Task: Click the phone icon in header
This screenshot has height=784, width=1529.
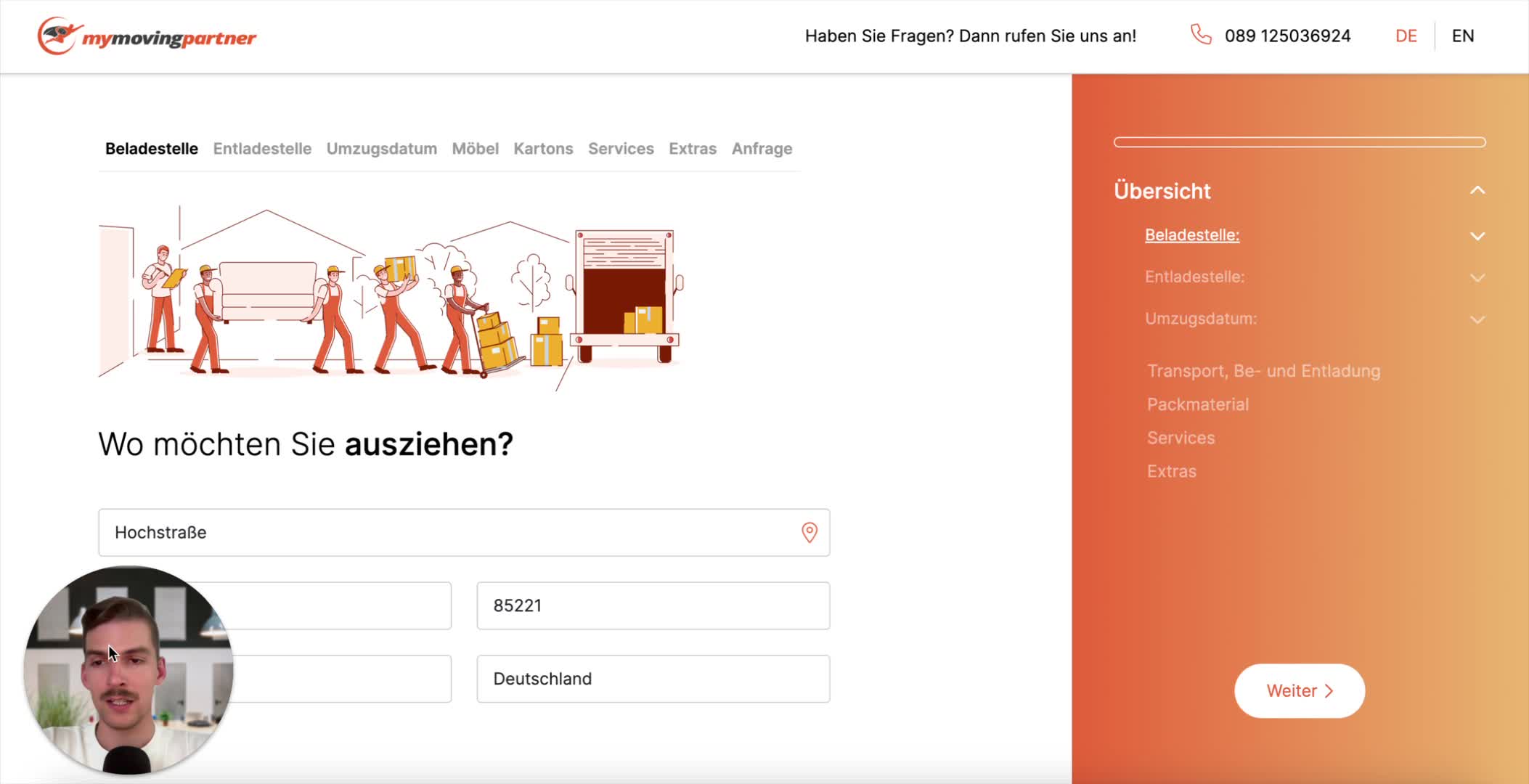Action: pos(1201,35)
